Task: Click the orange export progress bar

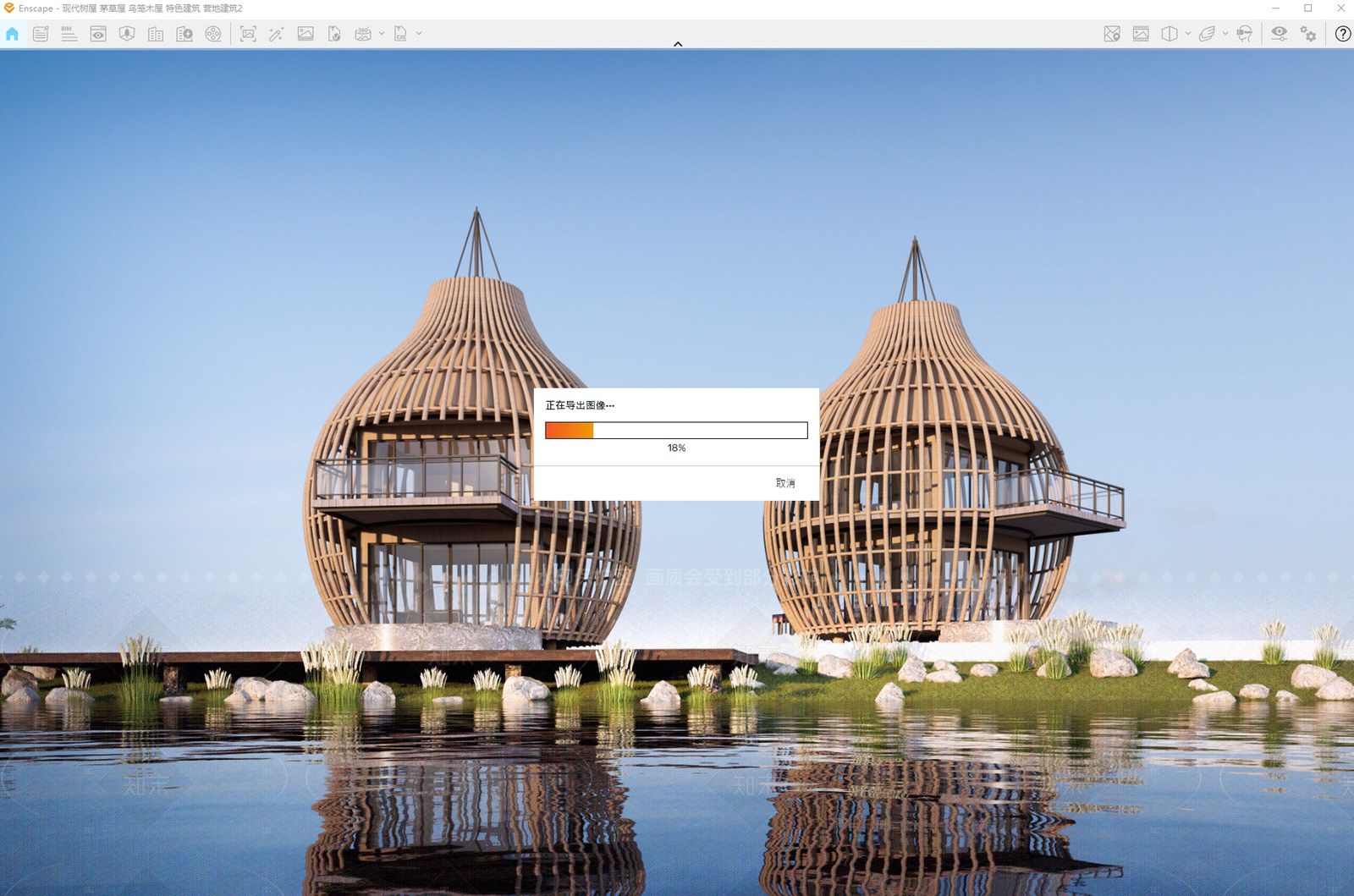Action: [x=676, y=431]
